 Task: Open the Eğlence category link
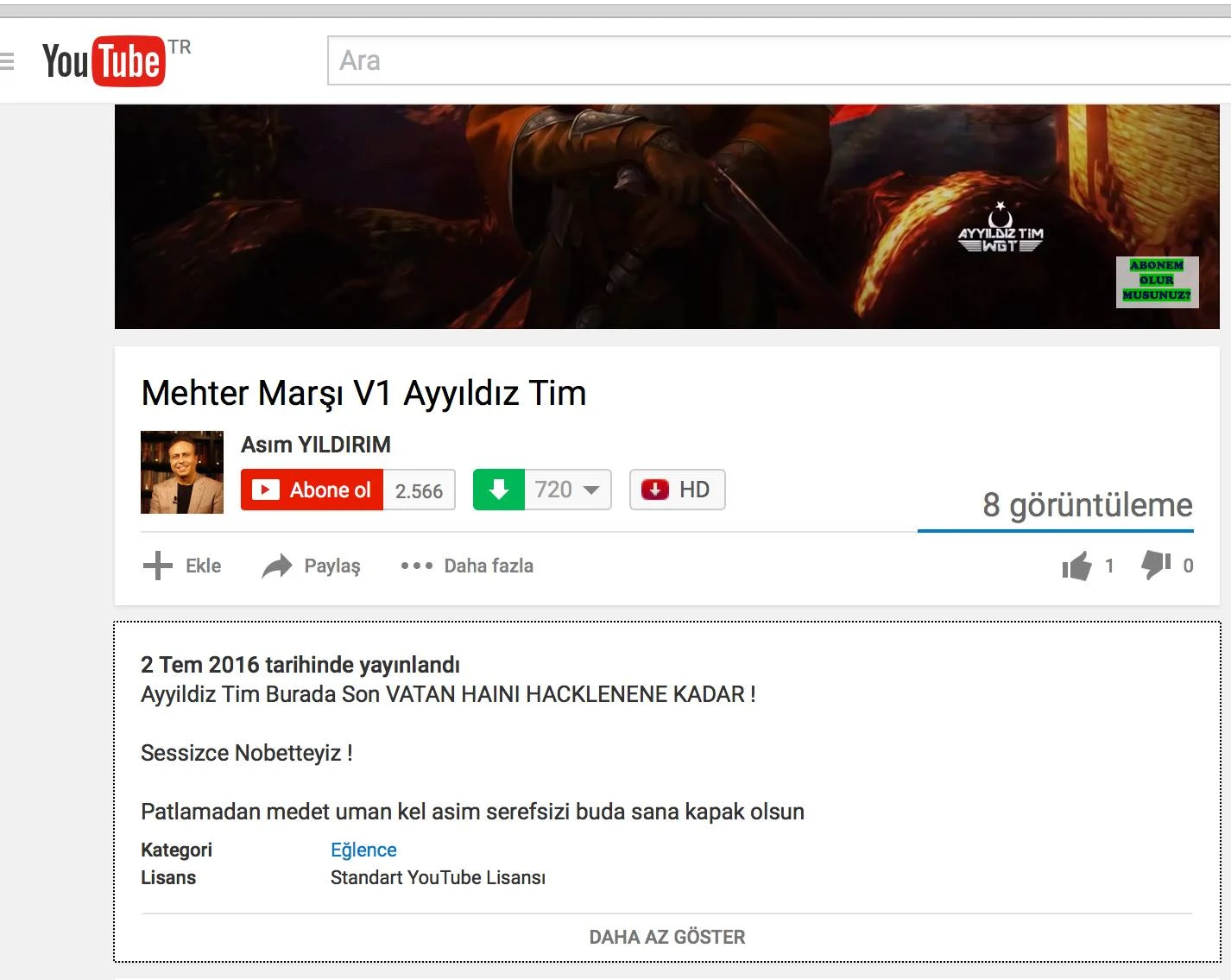pos(363,850)
